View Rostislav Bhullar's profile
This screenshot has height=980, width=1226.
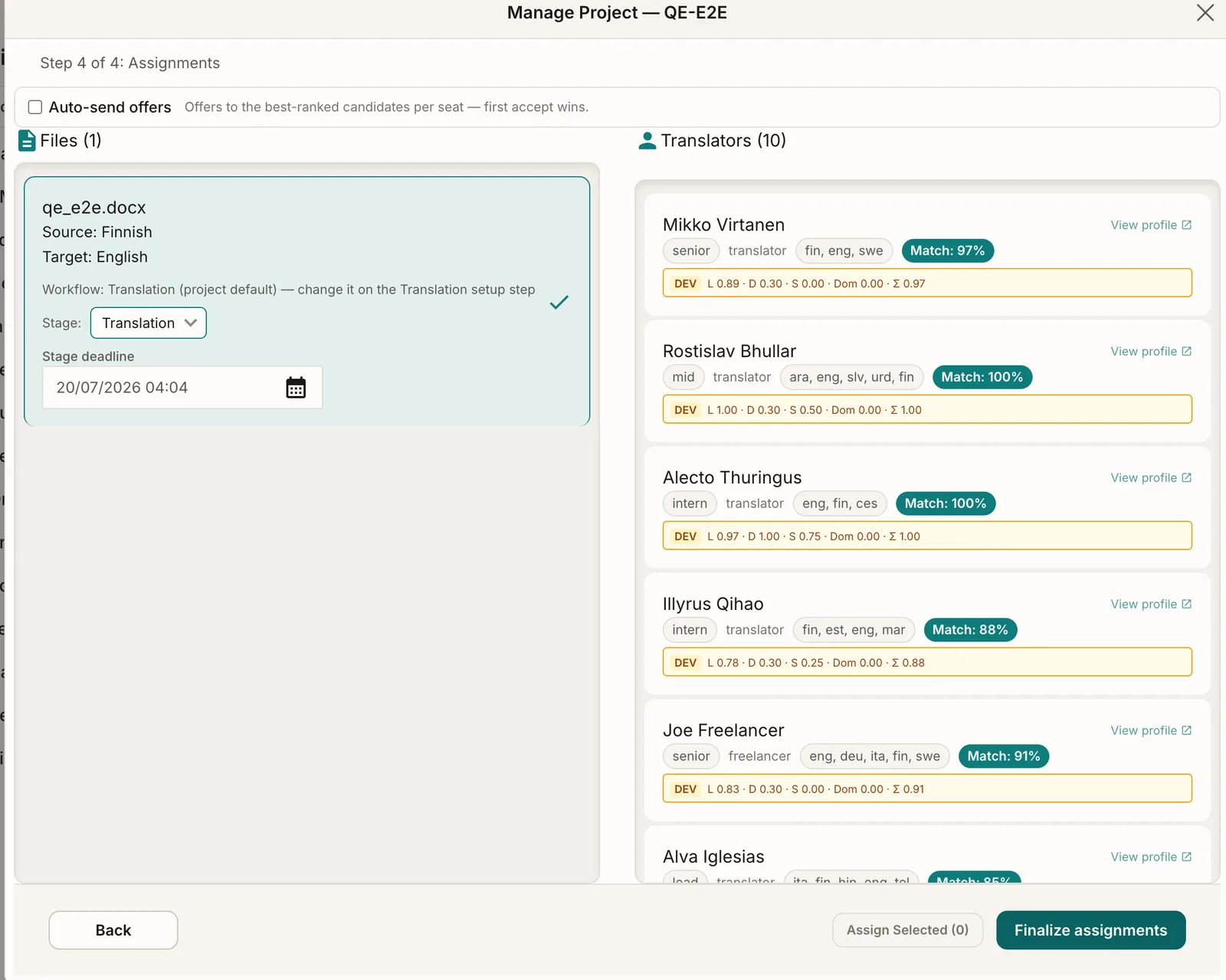[1151, 352]
